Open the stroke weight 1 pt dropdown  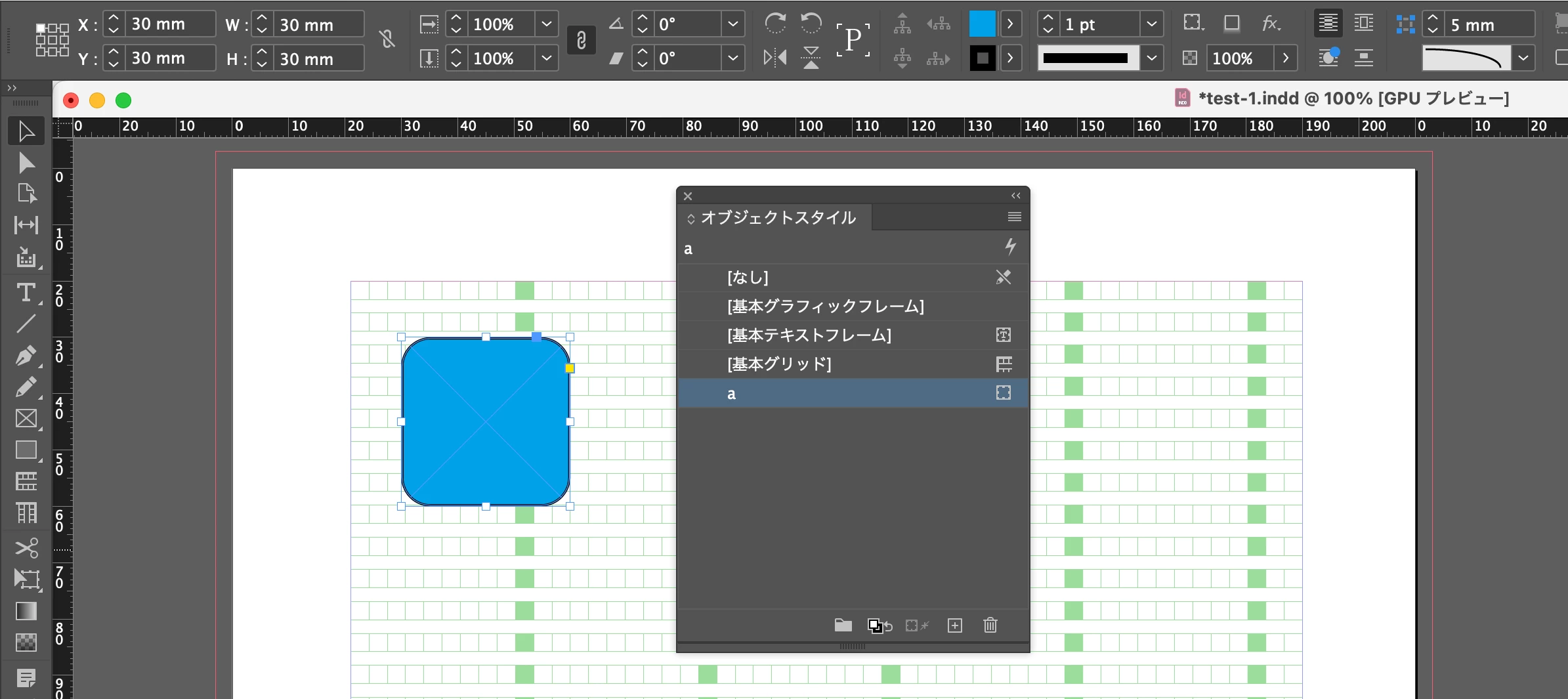pyautogui.click(x=1152, y=24)
